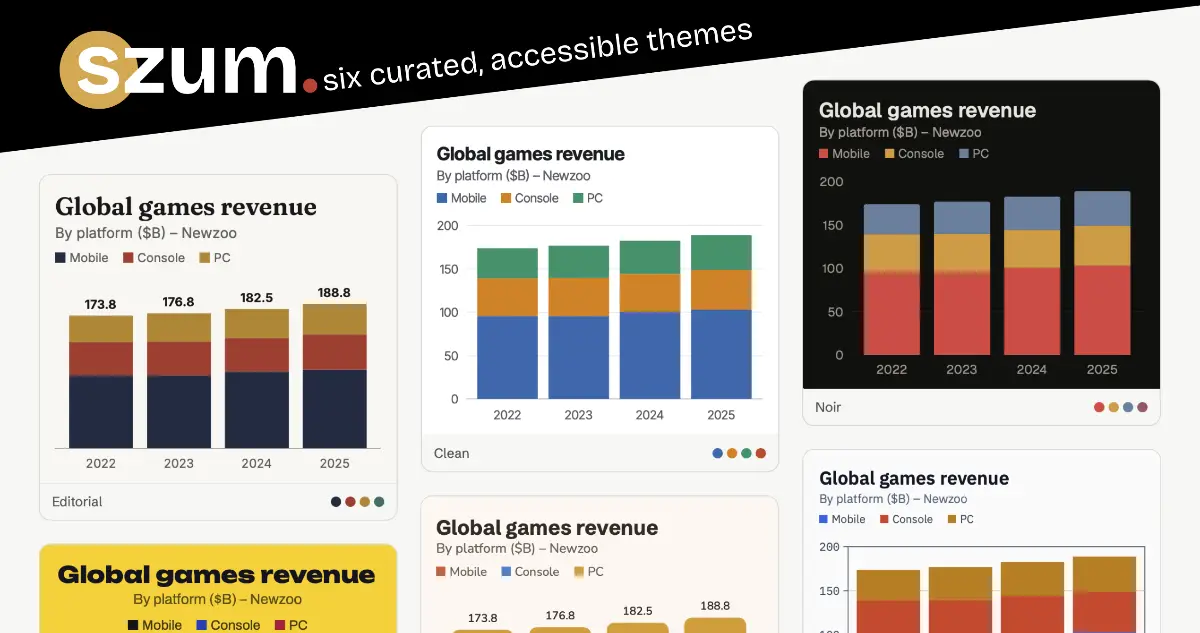Screen dimensions: 1200x633
Task: Click the 150 axis label in Noir chart
Action: (x=831, y=225)
